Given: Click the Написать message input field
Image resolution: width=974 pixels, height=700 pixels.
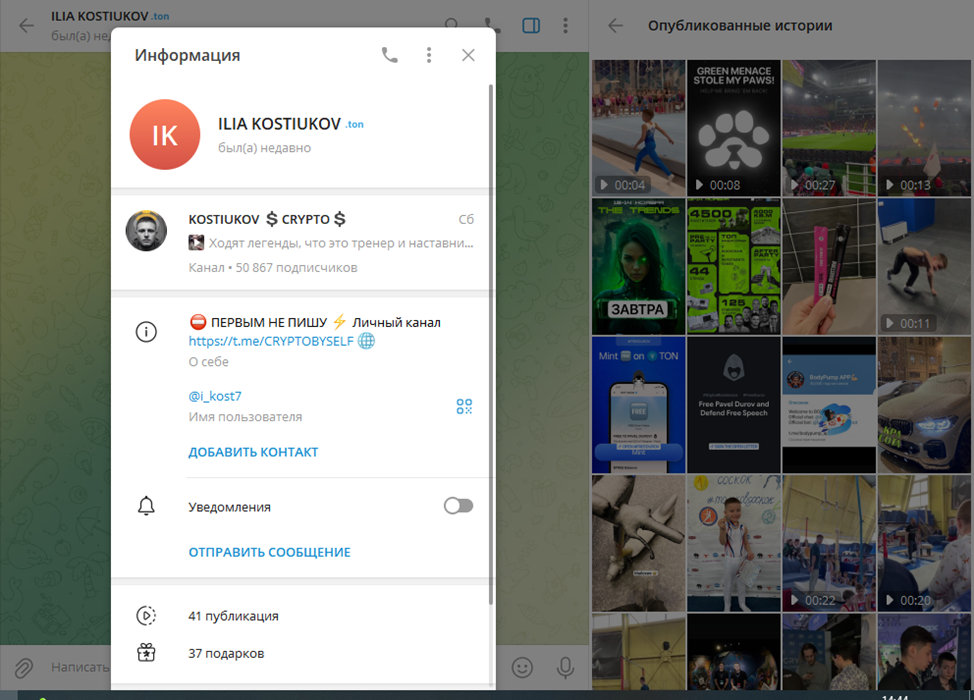Looking at the screenshot, I should [x=81, y=667].
